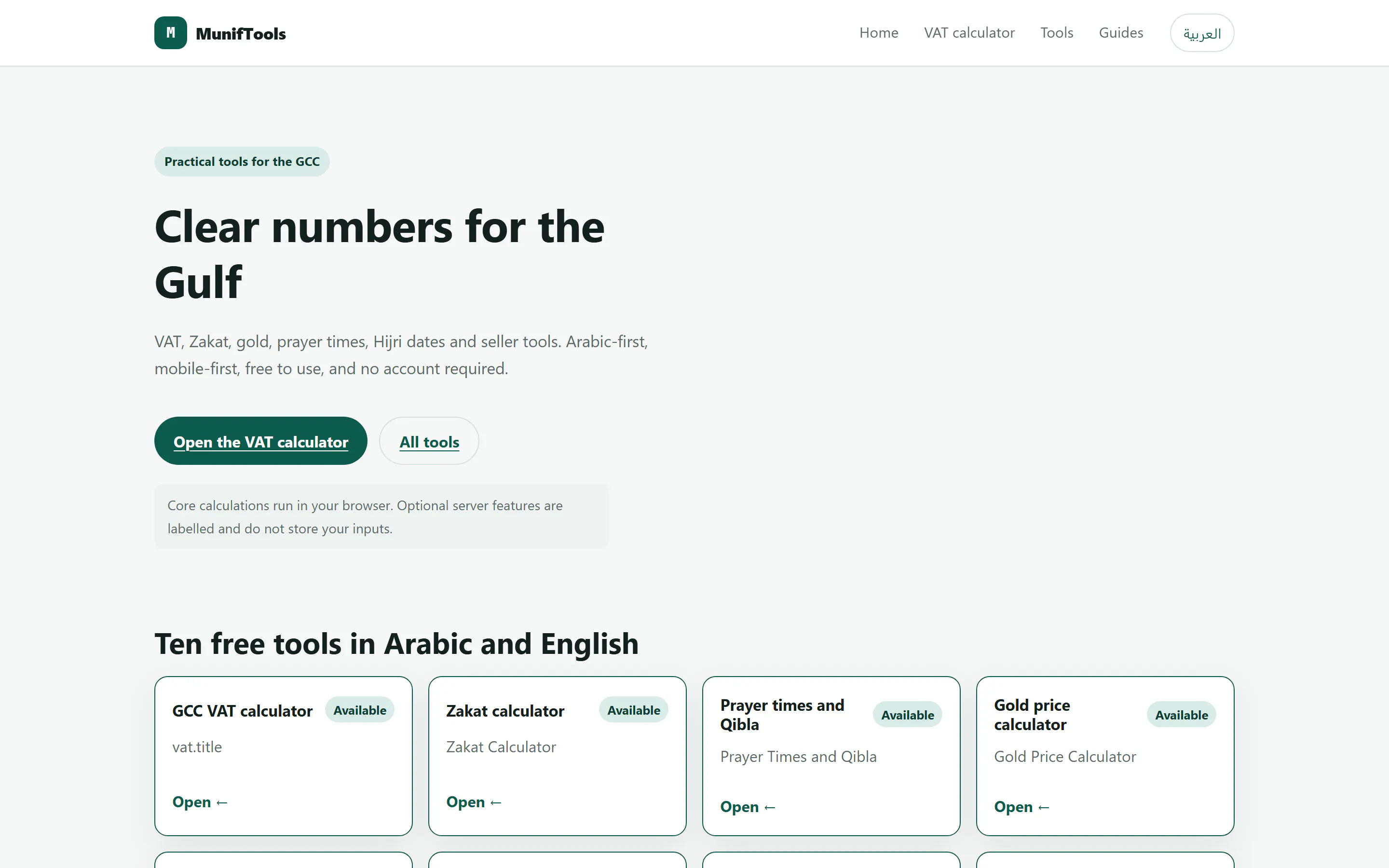Click the Prayer times and Qibla card title
This screenshot has height=868, width=1389.
(x=782, y=715)
